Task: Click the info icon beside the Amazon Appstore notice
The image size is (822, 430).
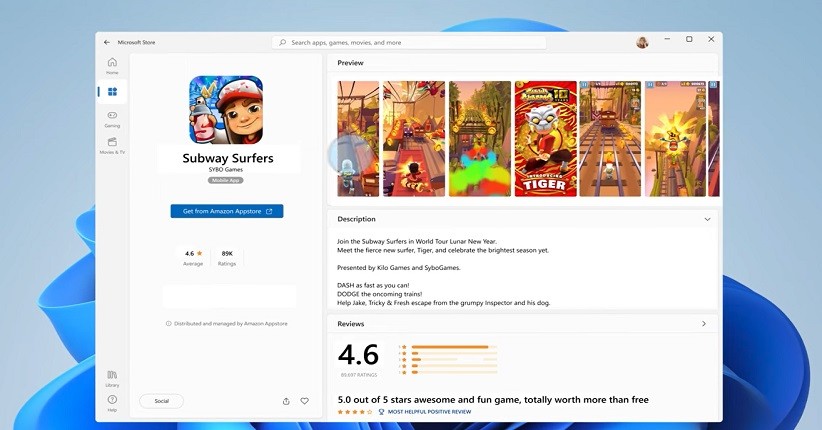Action: pos(168,324)
